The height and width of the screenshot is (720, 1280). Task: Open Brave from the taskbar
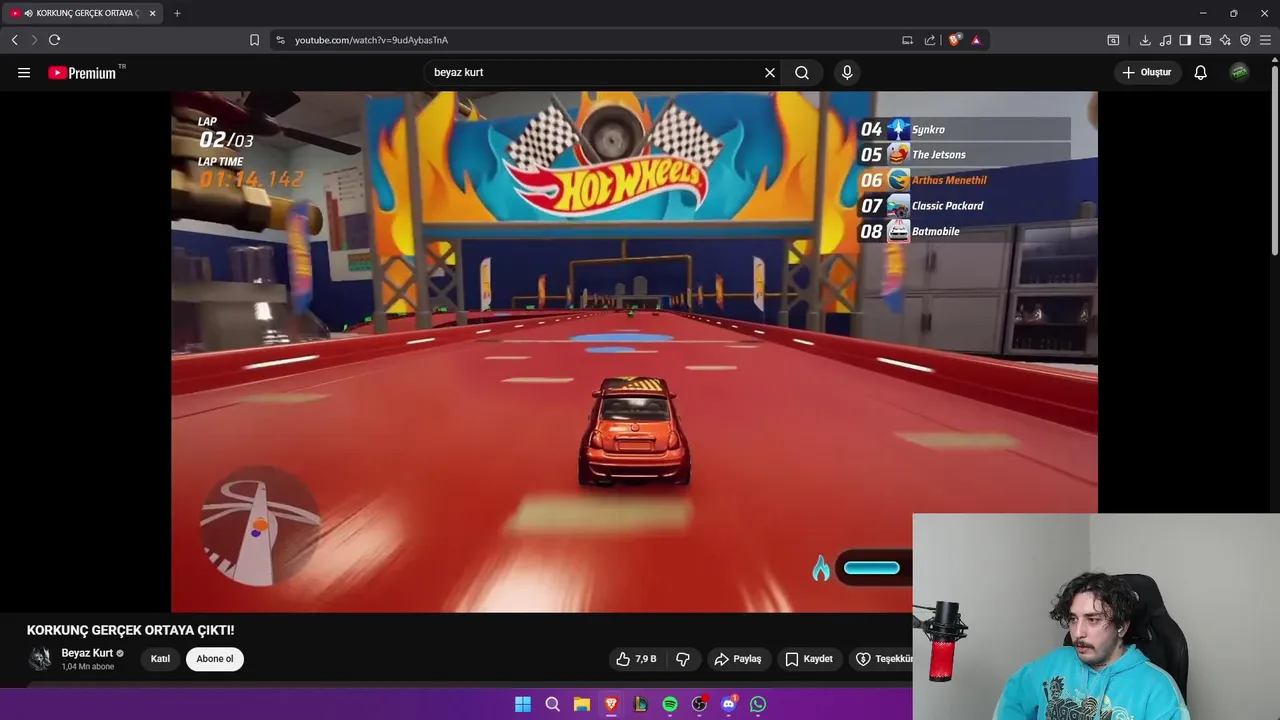click(x=611, y=704)
